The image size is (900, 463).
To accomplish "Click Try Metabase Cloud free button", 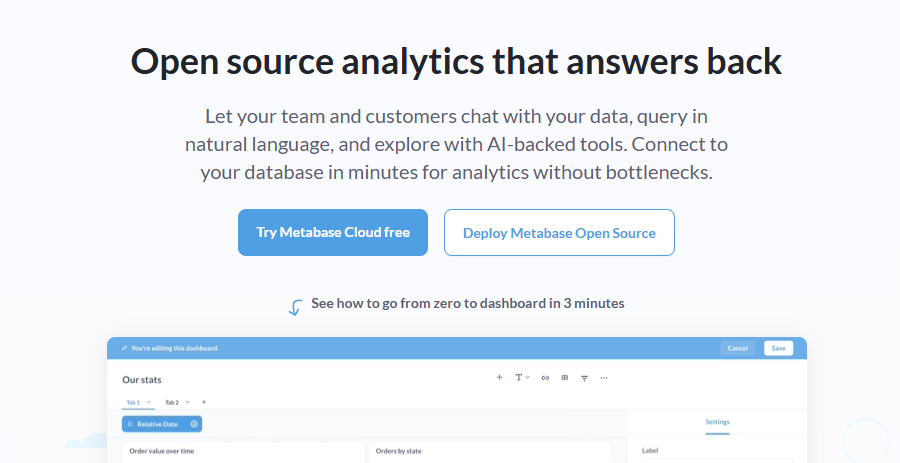I will pyautogui.click(x=333, y=232).
